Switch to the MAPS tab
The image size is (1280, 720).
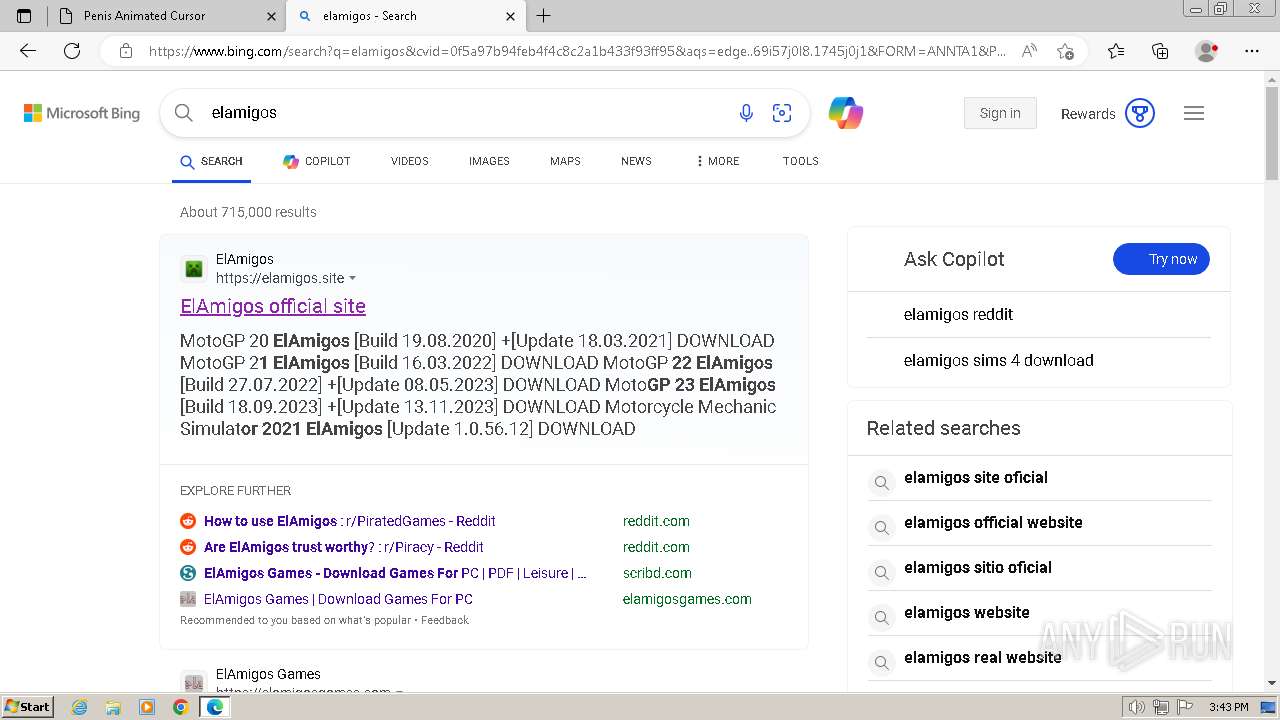(565, 161)
